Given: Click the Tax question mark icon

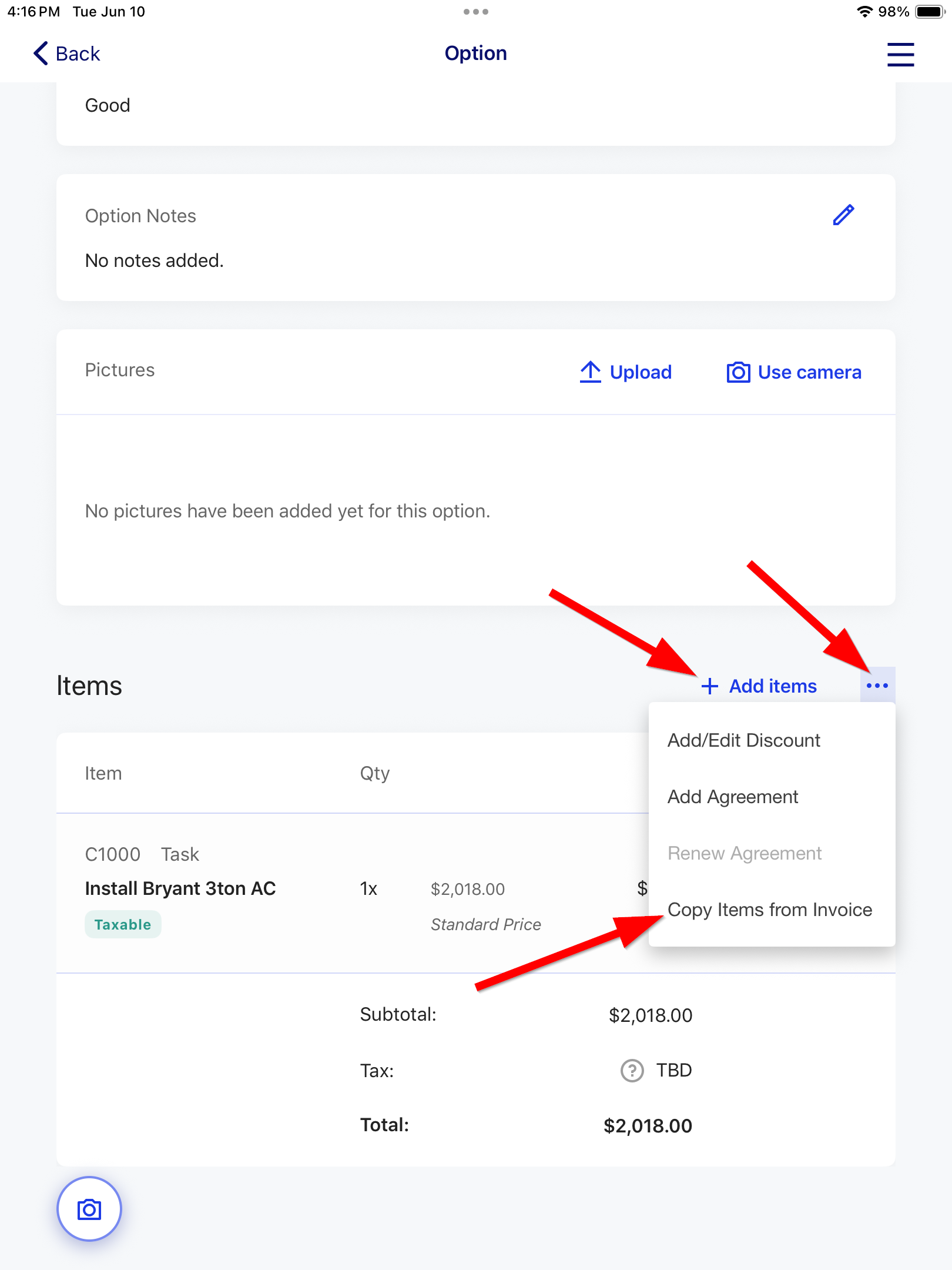Looking at the screenshot, I should (632, 1071).
